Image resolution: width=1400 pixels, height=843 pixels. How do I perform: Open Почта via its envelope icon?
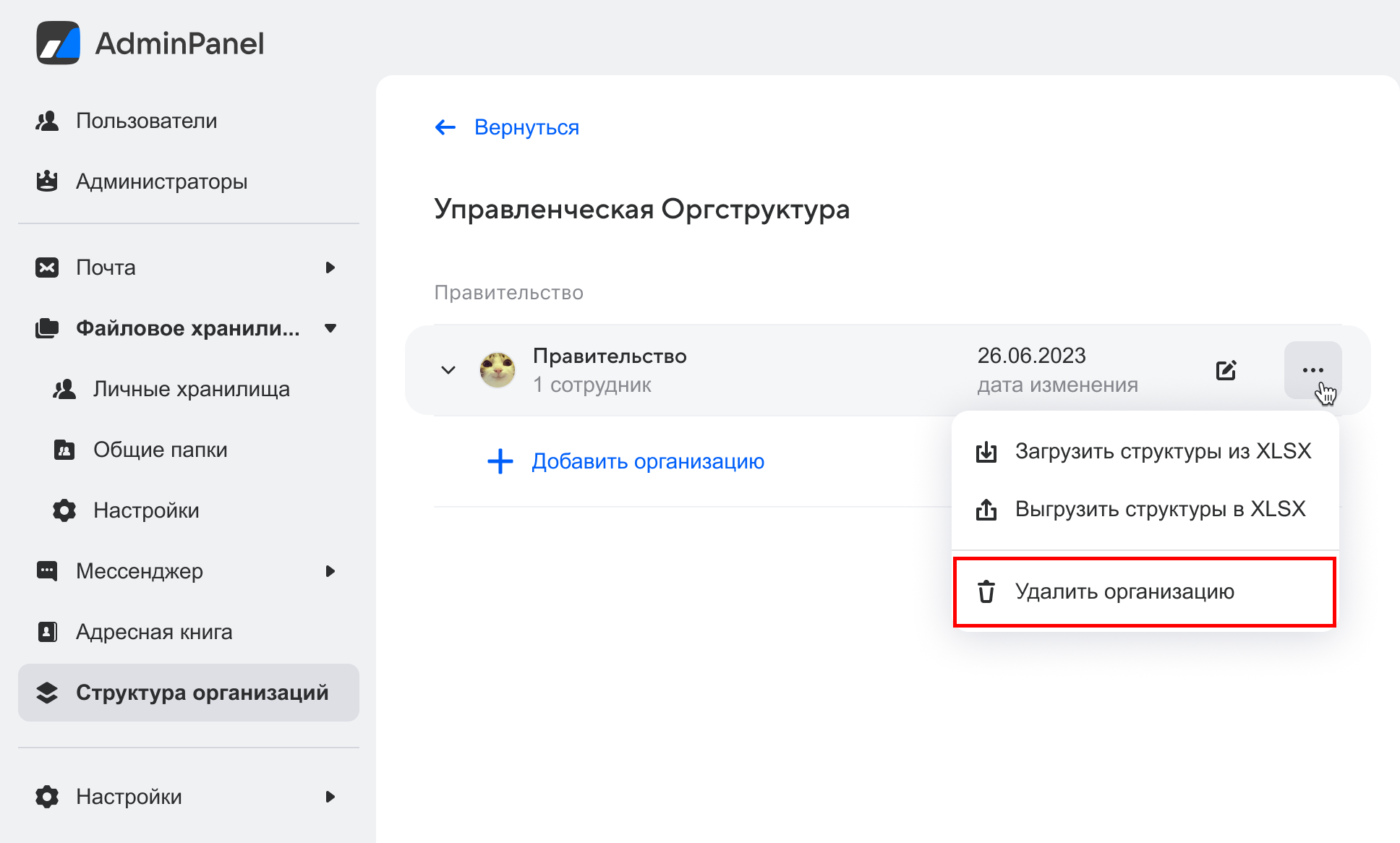tap(47, 268)
